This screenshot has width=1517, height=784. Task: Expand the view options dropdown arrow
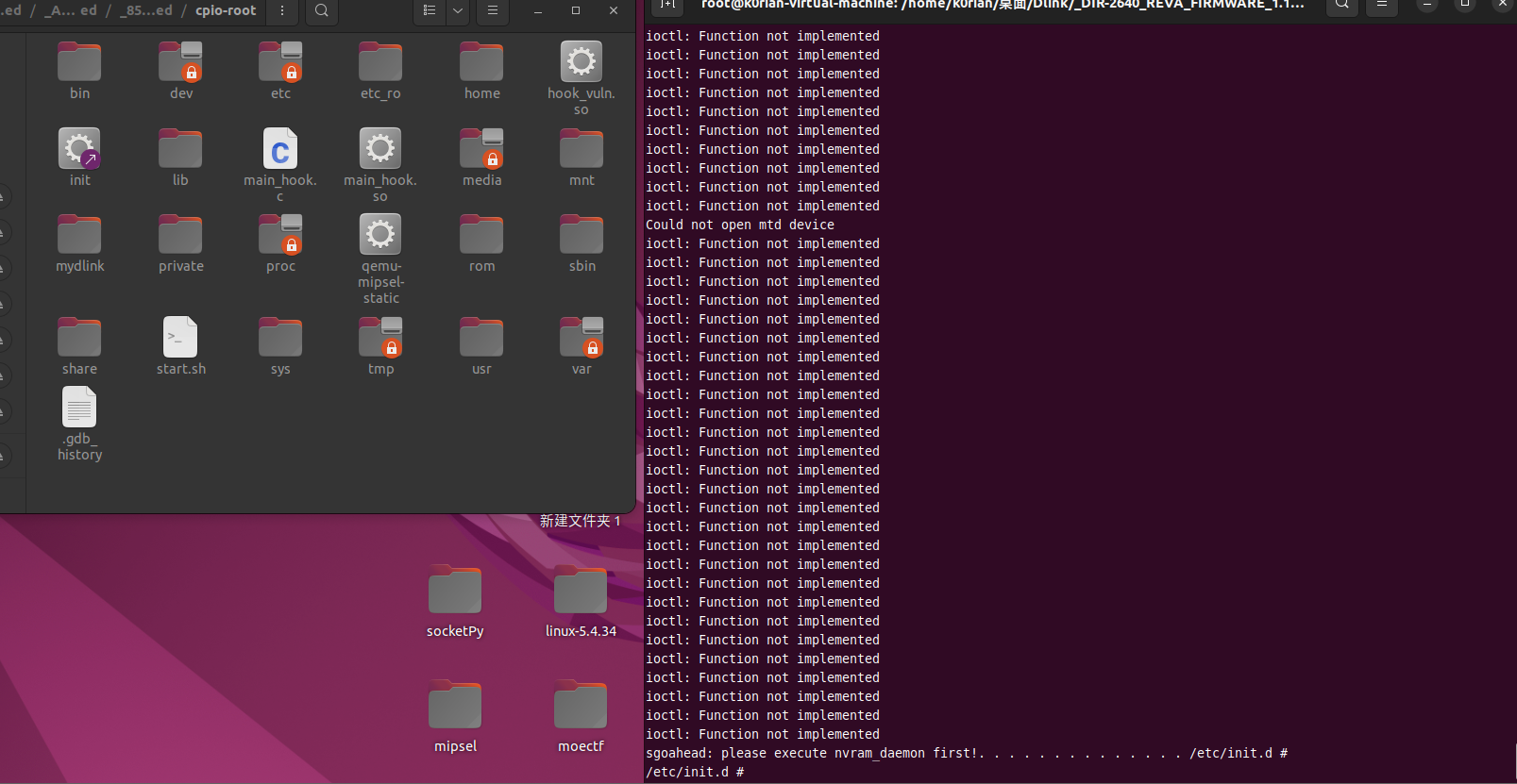point(458,10)
